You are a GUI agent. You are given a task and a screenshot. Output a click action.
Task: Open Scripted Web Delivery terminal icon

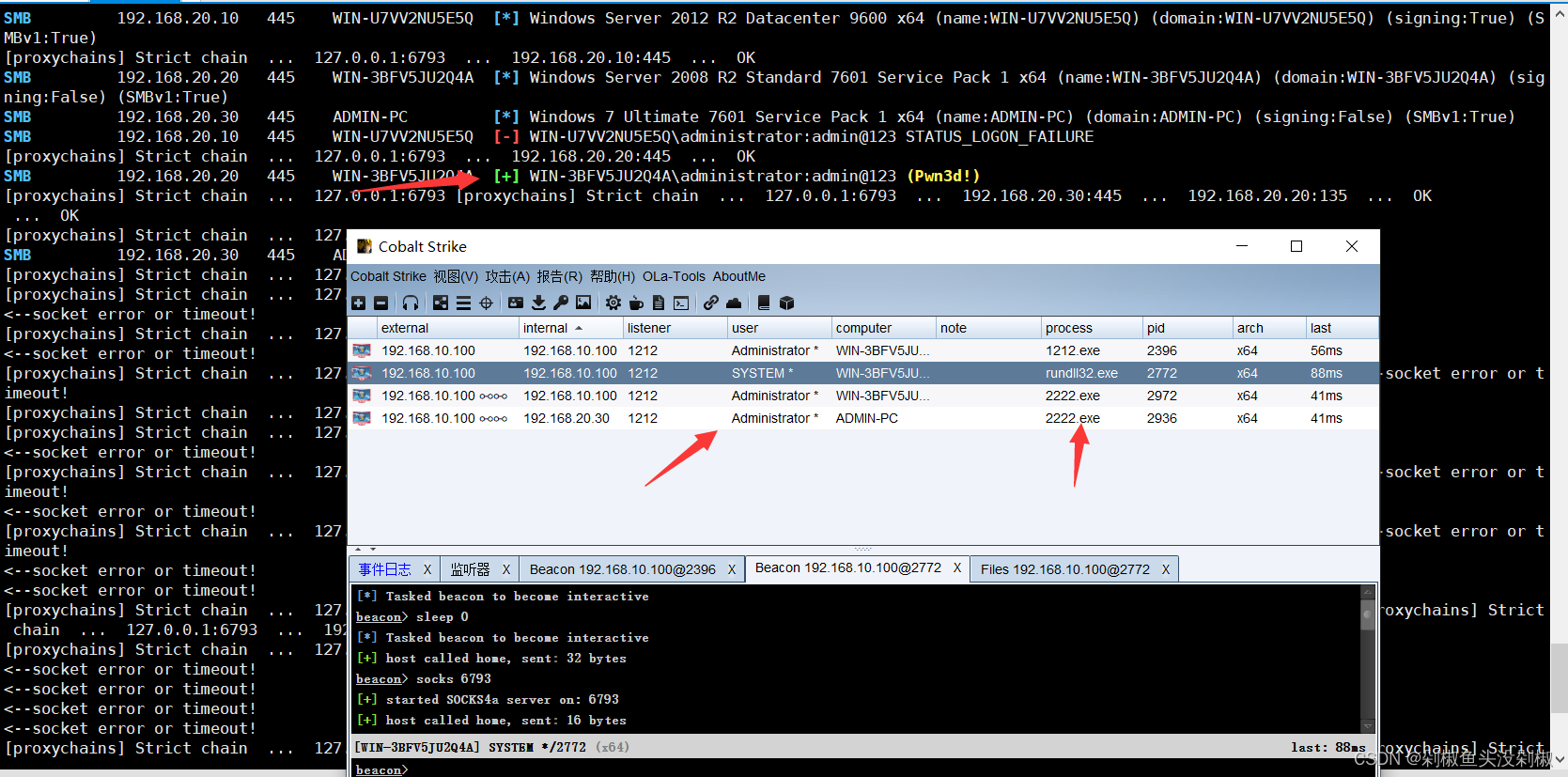pos(681,303)
